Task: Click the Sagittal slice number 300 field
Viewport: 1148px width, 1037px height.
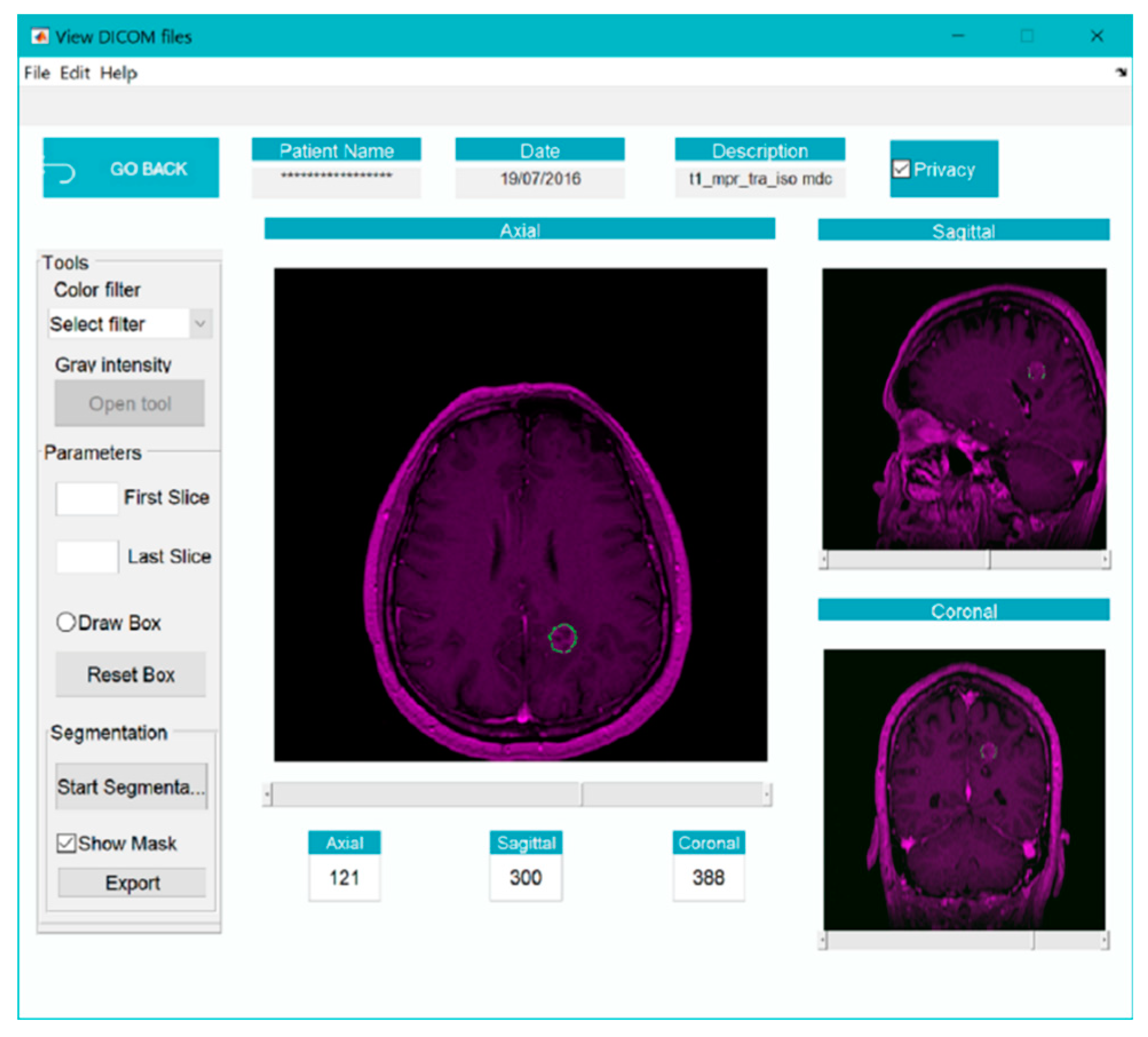Action: tap(526, 877)
